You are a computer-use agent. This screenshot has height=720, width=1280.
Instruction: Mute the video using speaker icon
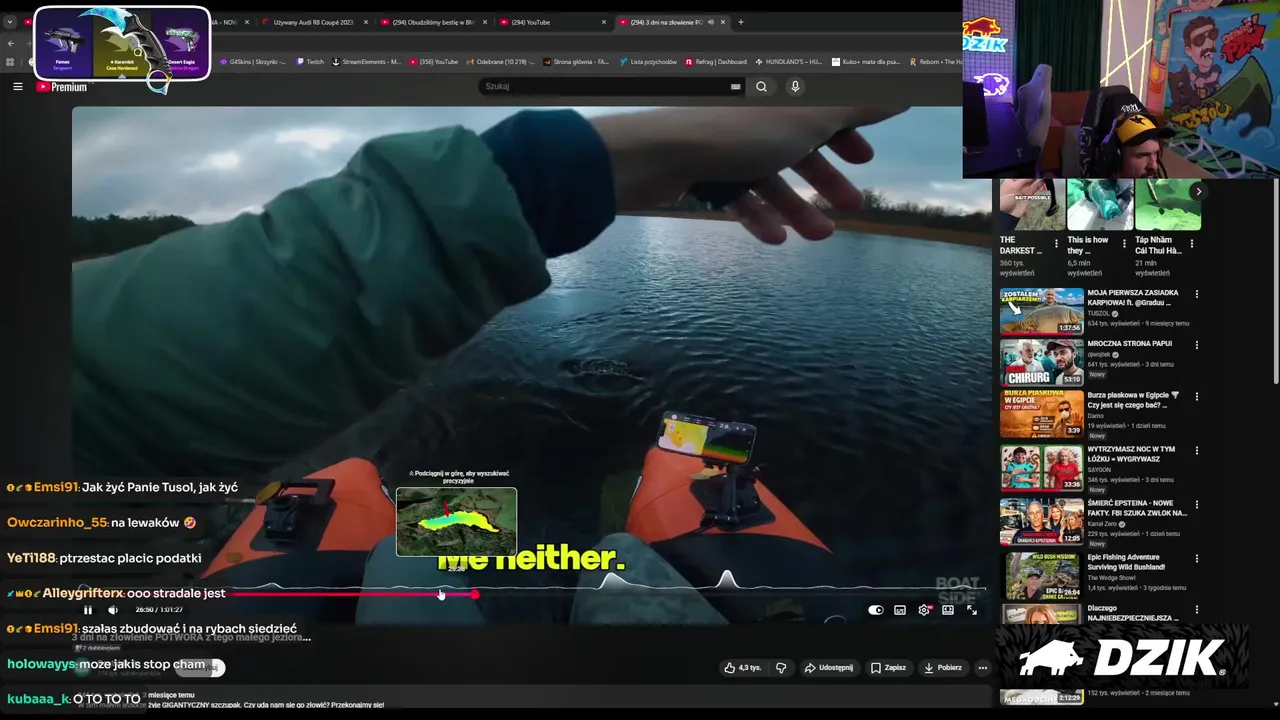click(113, 610)
